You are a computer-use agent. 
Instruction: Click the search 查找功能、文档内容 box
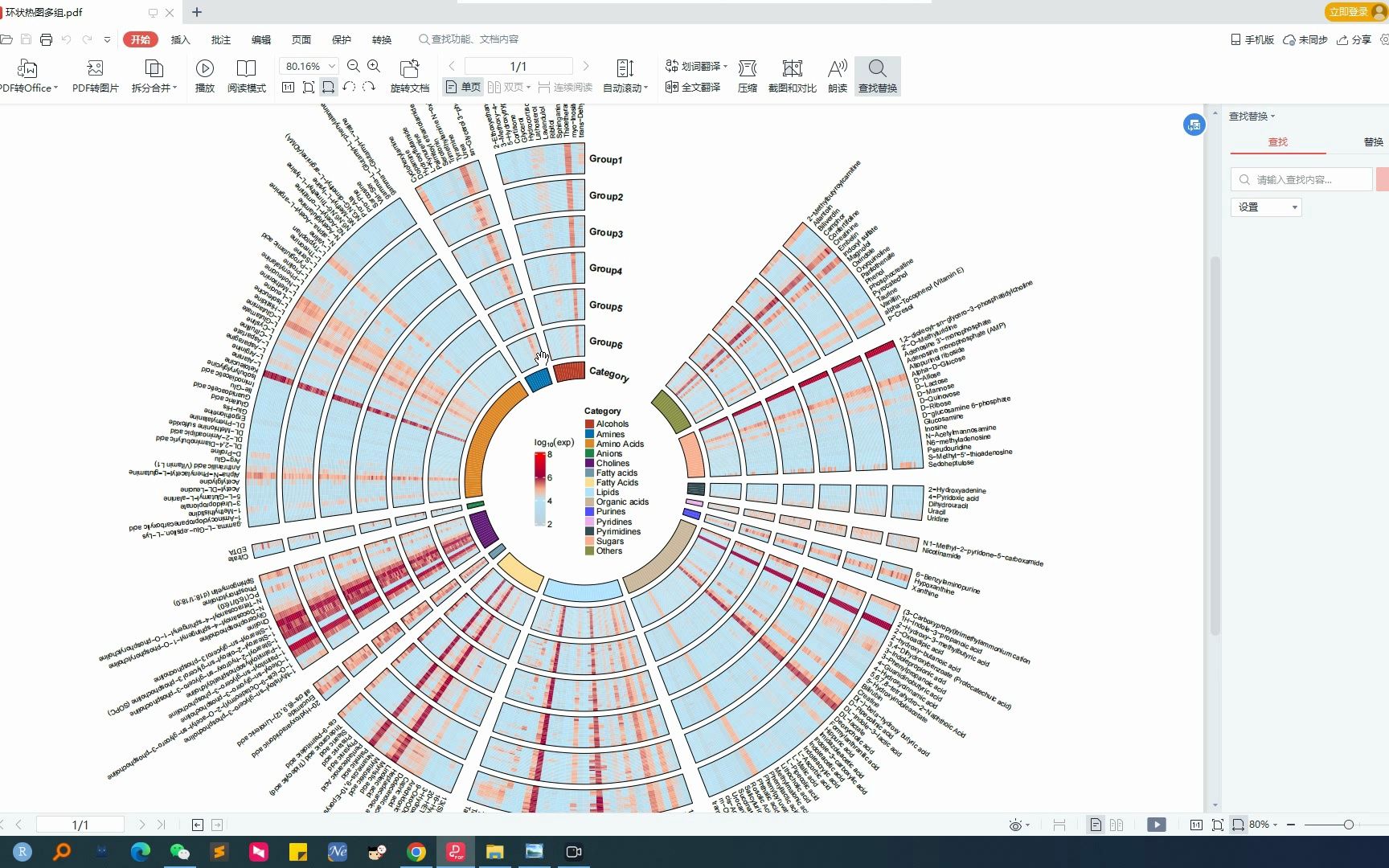pyautogui.click(x=469, y=39)
